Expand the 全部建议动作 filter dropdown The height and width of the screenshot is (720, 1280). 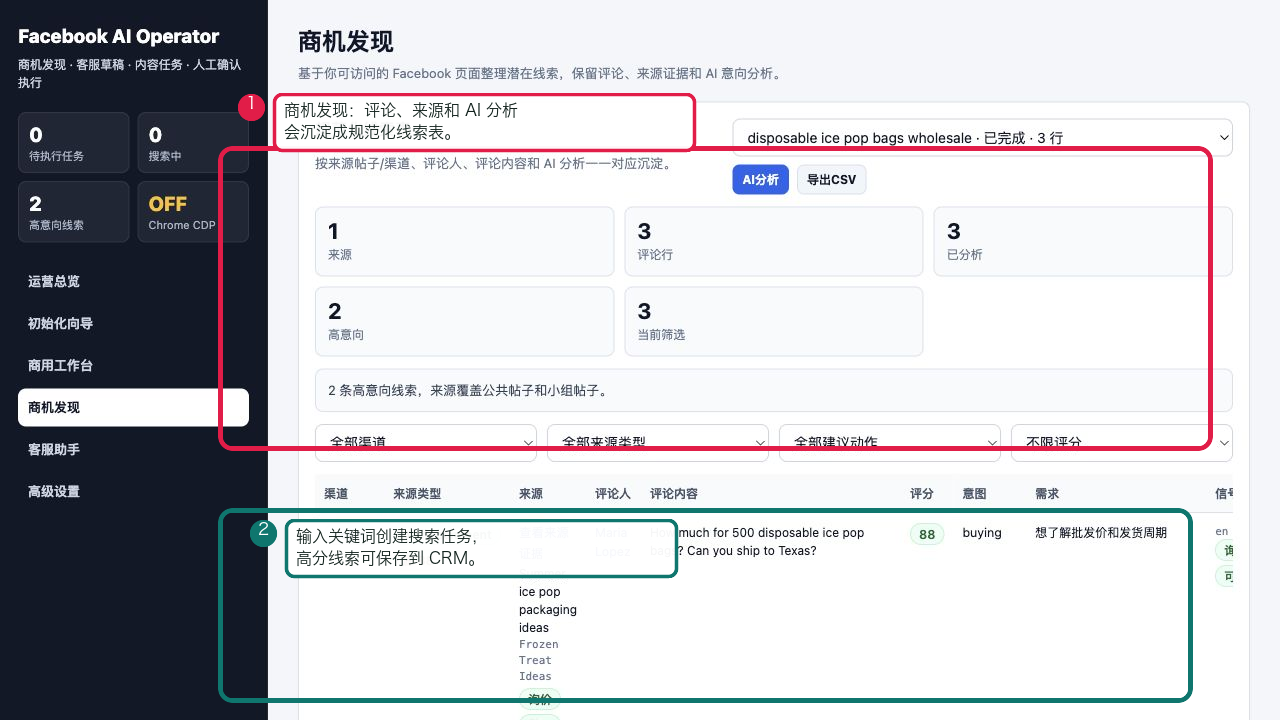[x=890, y=443]
